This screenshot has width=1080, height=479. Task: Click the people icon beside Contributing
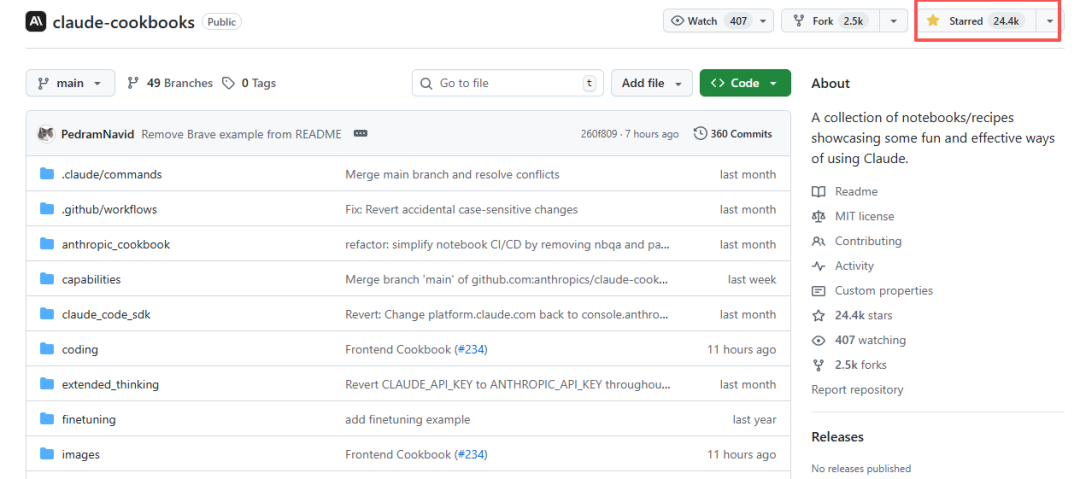818,241
